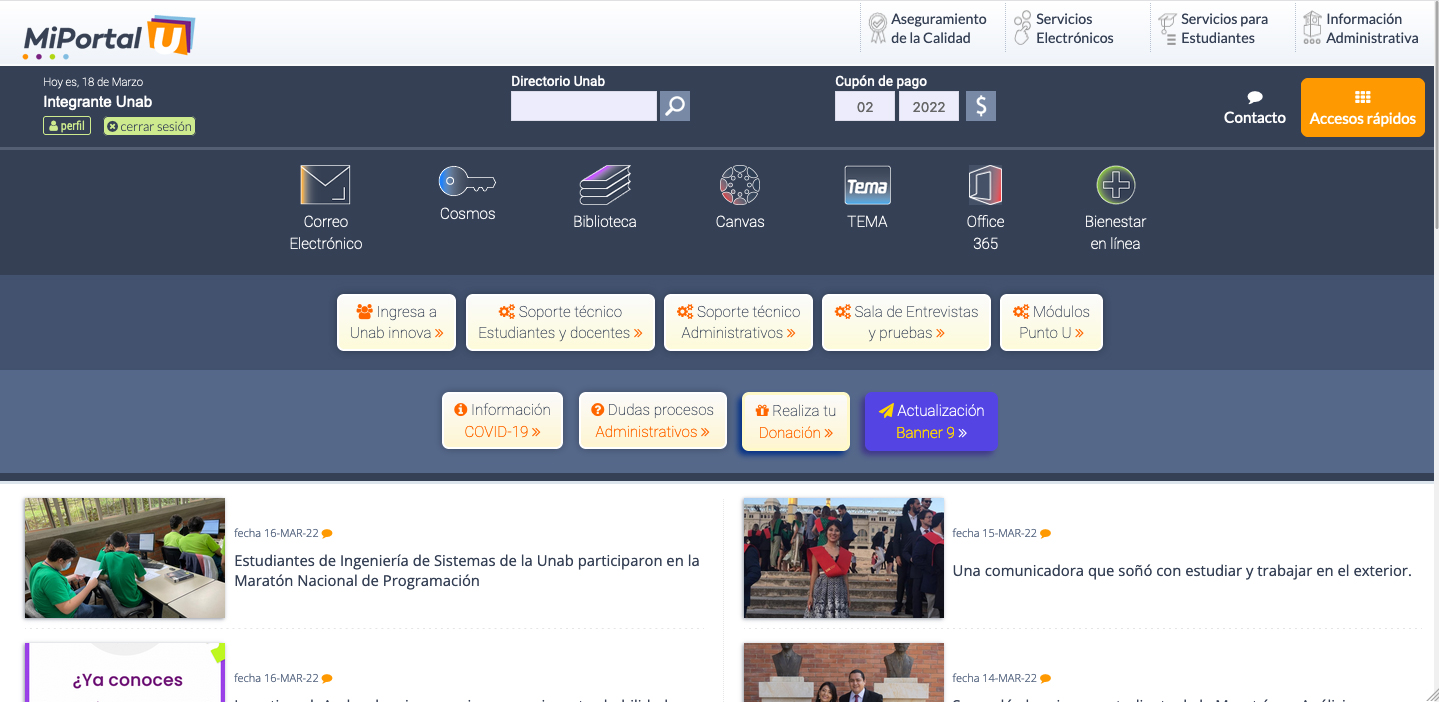Open the Servicios Electrónicos menu
The width and height of the screenshot is (1439, 702).
pos(1064,28)
